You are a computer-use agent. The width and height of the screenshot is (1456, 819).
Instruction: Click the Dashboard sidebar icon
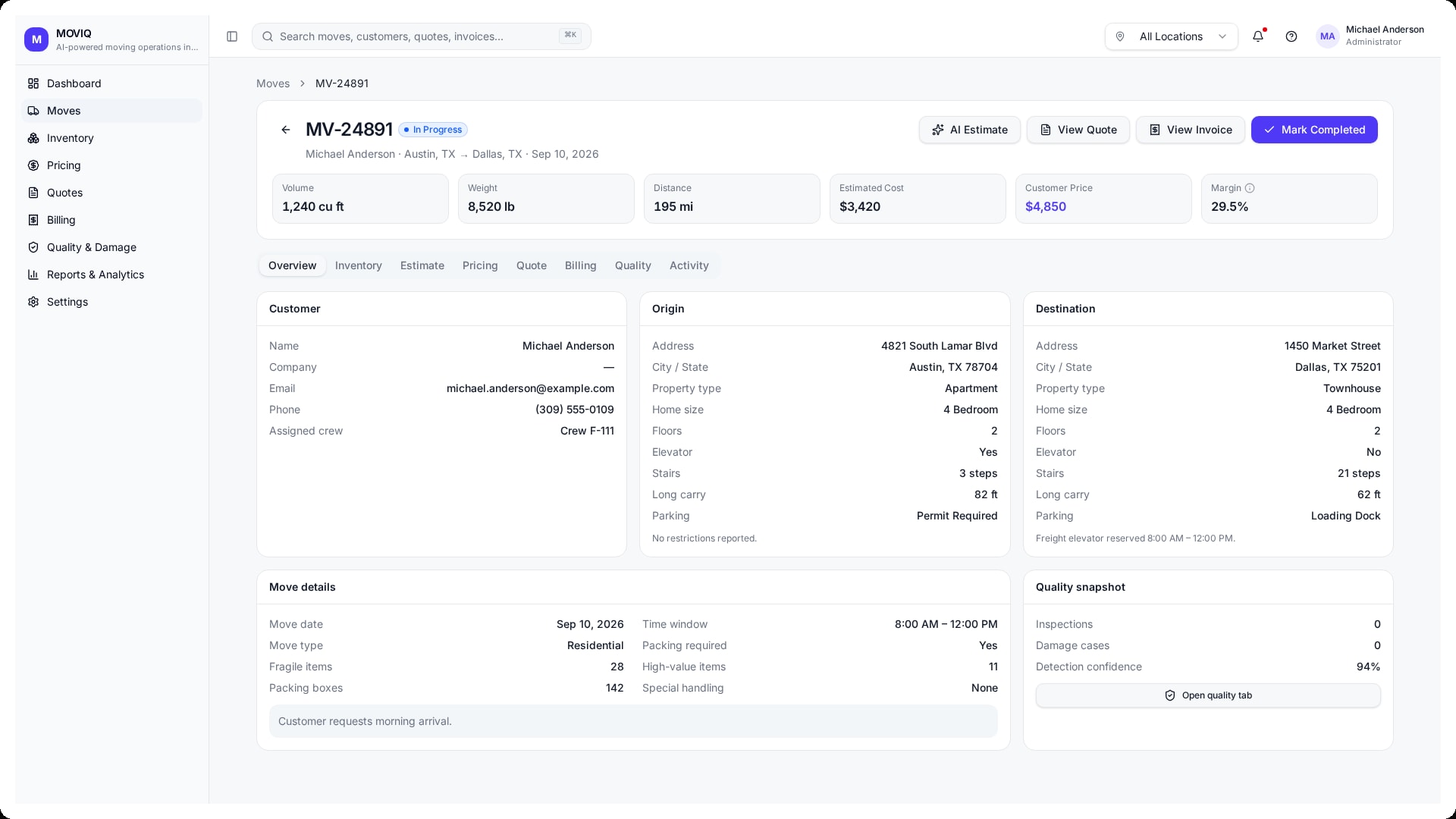click(x=33, y=83)
